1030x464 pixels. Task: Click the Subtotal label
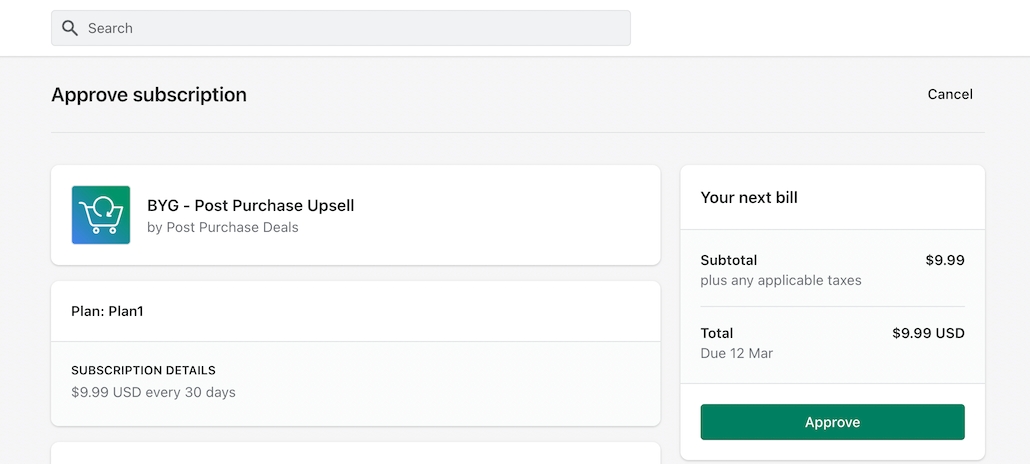[x=728, y=260]
